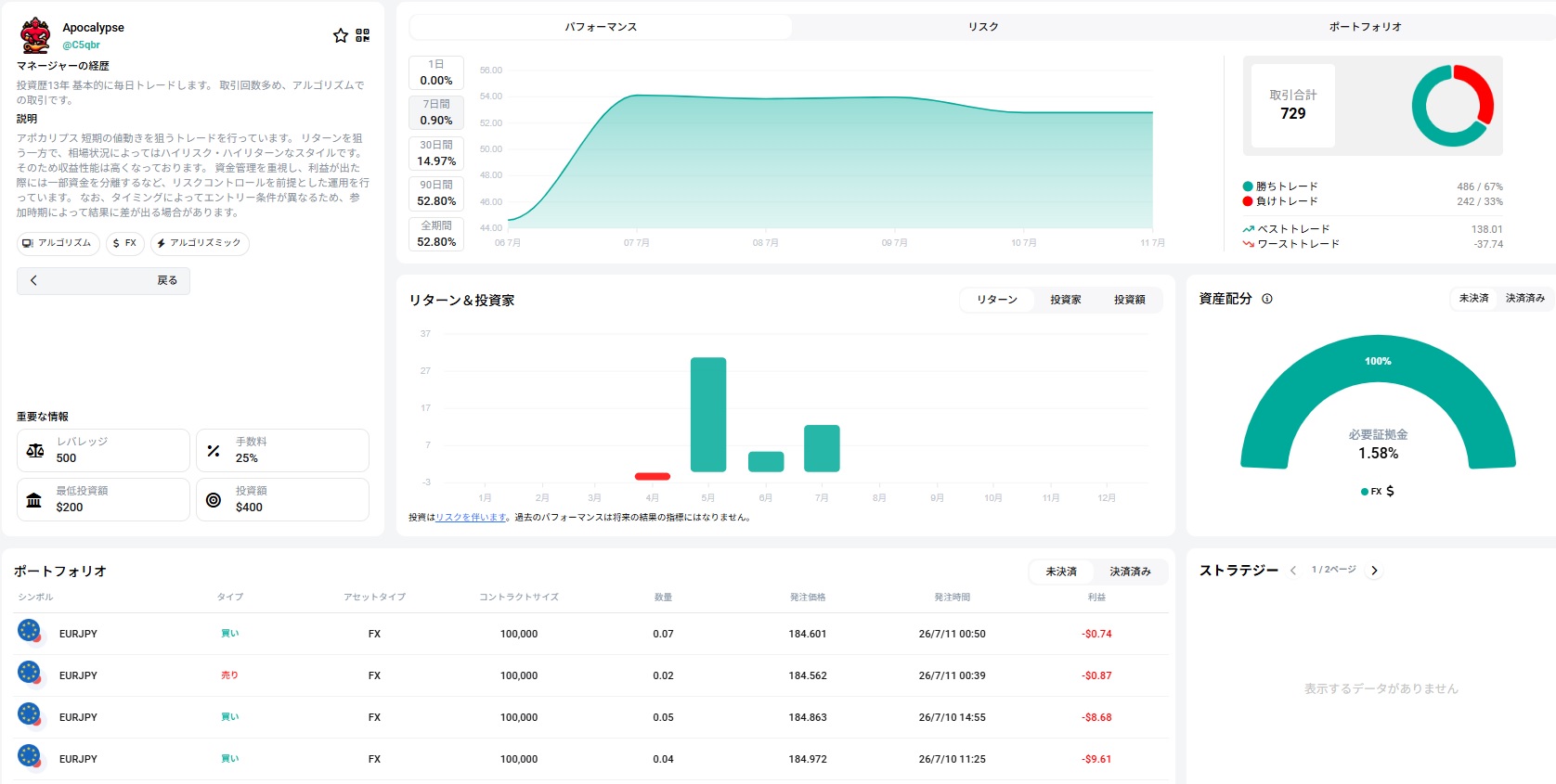Open the リスクを伴います link
The image size is (1556, 784).
click(x=471, y=518)
